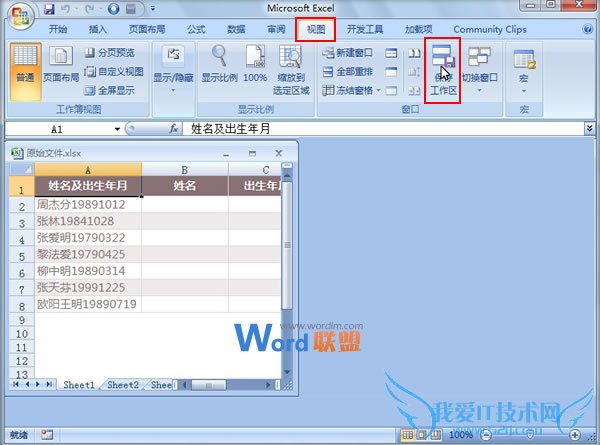
Task: Switch to the 插入 ribbon tab
Action: (98, 29)
